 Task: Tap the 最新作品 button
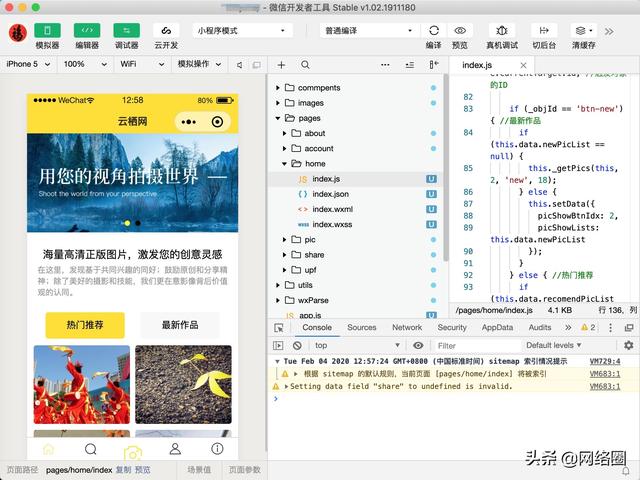pyautogui.click(x=180, y=325)
